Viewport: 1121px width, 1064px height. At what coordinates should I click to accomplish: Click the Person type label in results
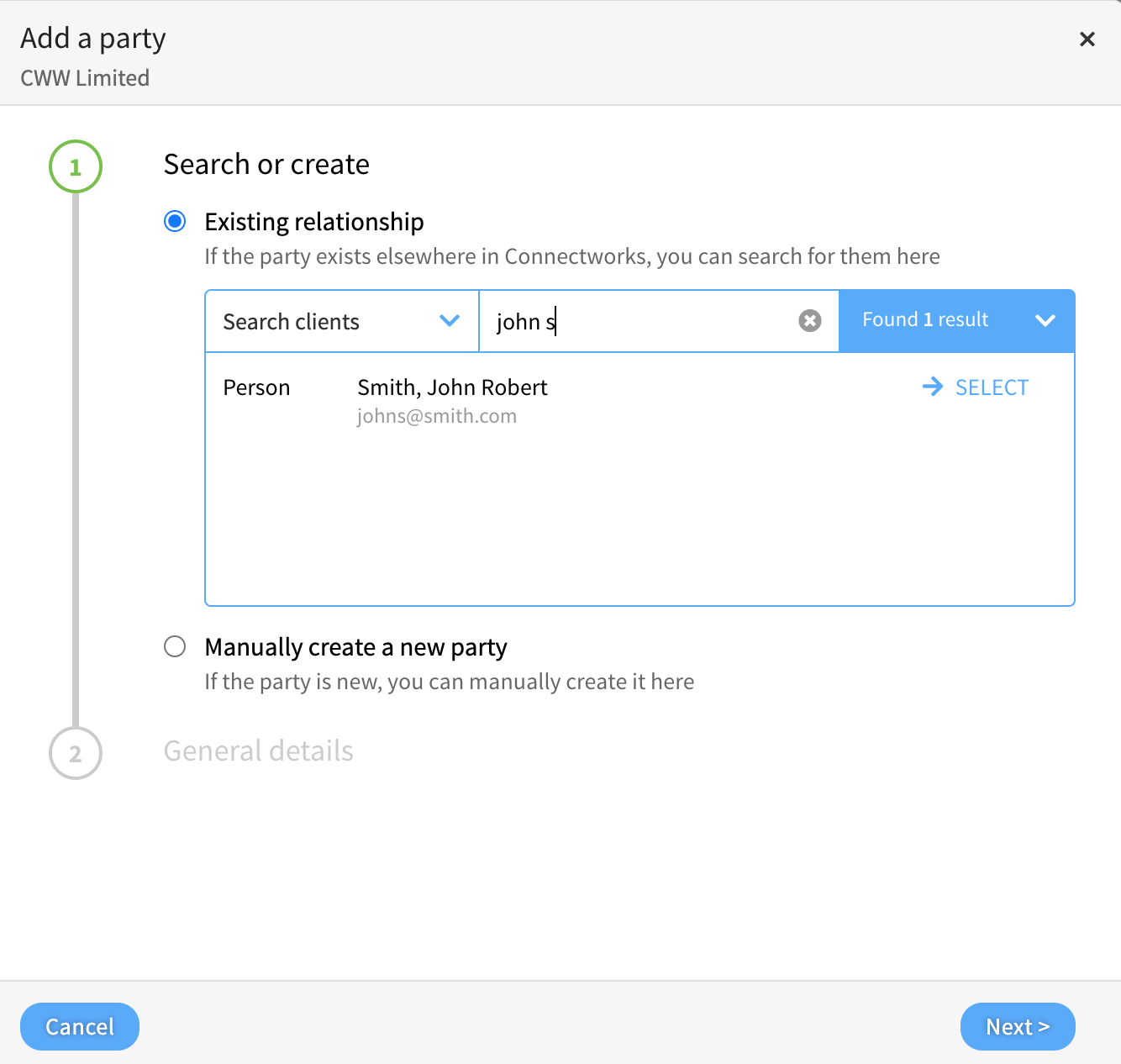pos(256,387)
